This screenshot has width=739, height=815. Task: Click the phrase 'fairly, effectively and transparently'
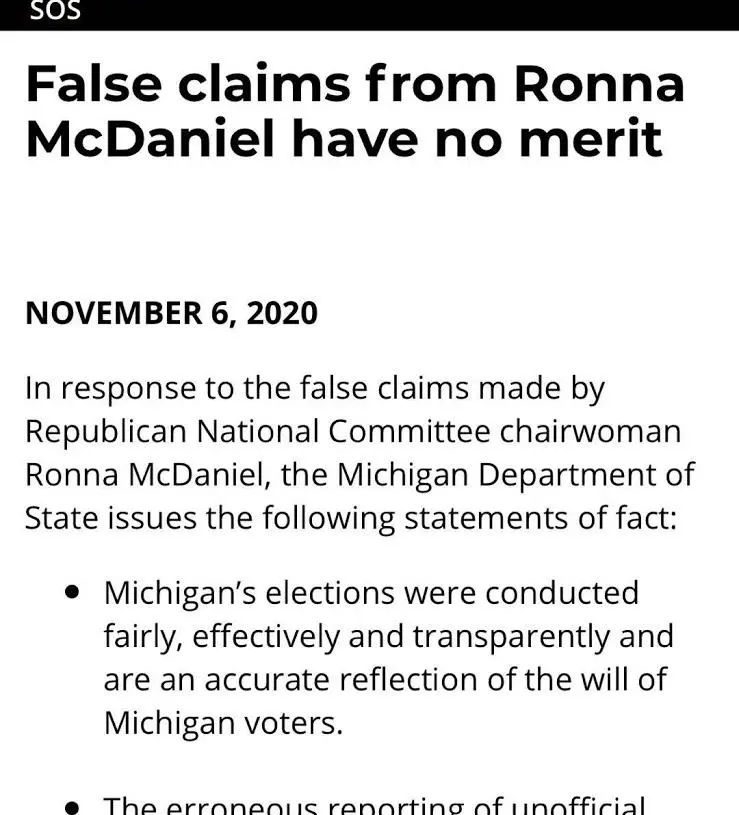pyautogui.click(x=357, y=636)
